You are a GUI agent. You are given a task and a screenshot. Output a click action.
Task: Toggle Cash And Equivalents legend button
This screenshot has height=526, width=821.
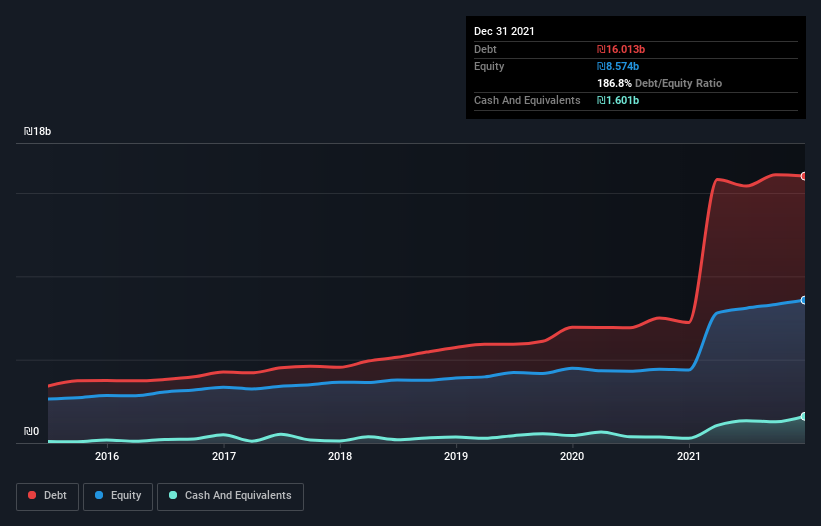[x=230, y=496]
